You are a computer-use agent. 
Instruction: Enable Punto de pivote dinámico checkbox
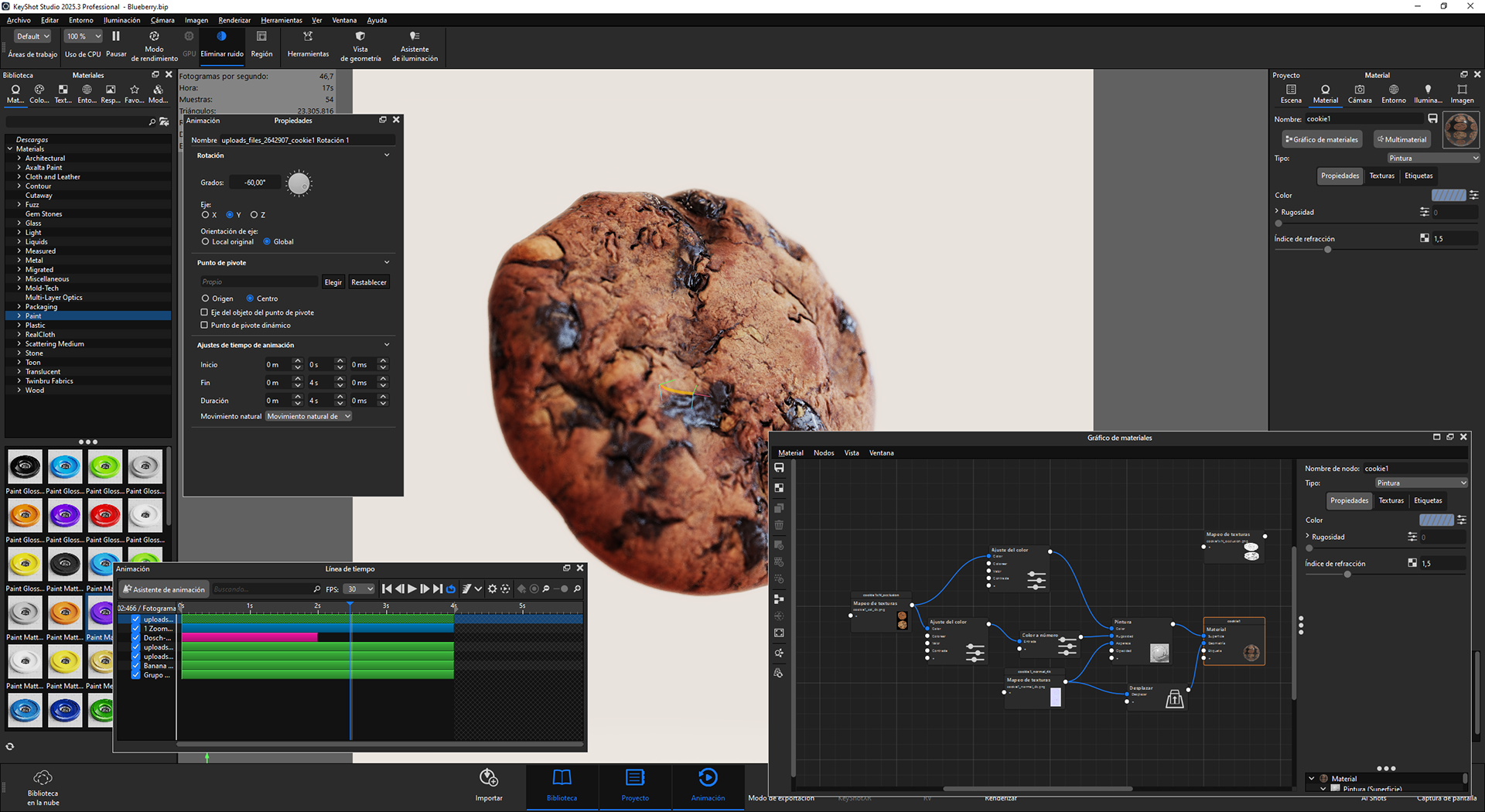tap(205, 326)
